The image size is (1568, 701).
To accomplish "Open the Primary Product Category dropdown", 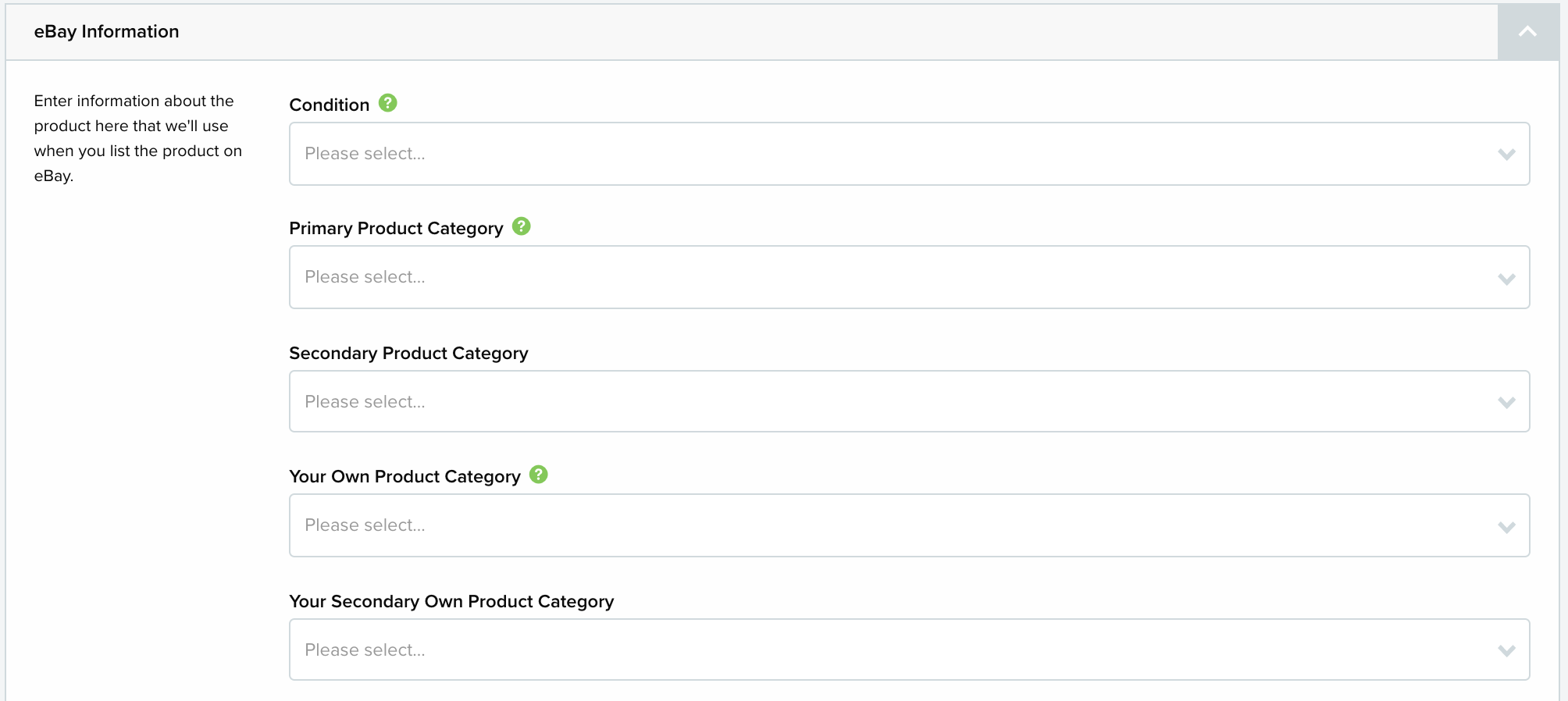I will [909, 277].
